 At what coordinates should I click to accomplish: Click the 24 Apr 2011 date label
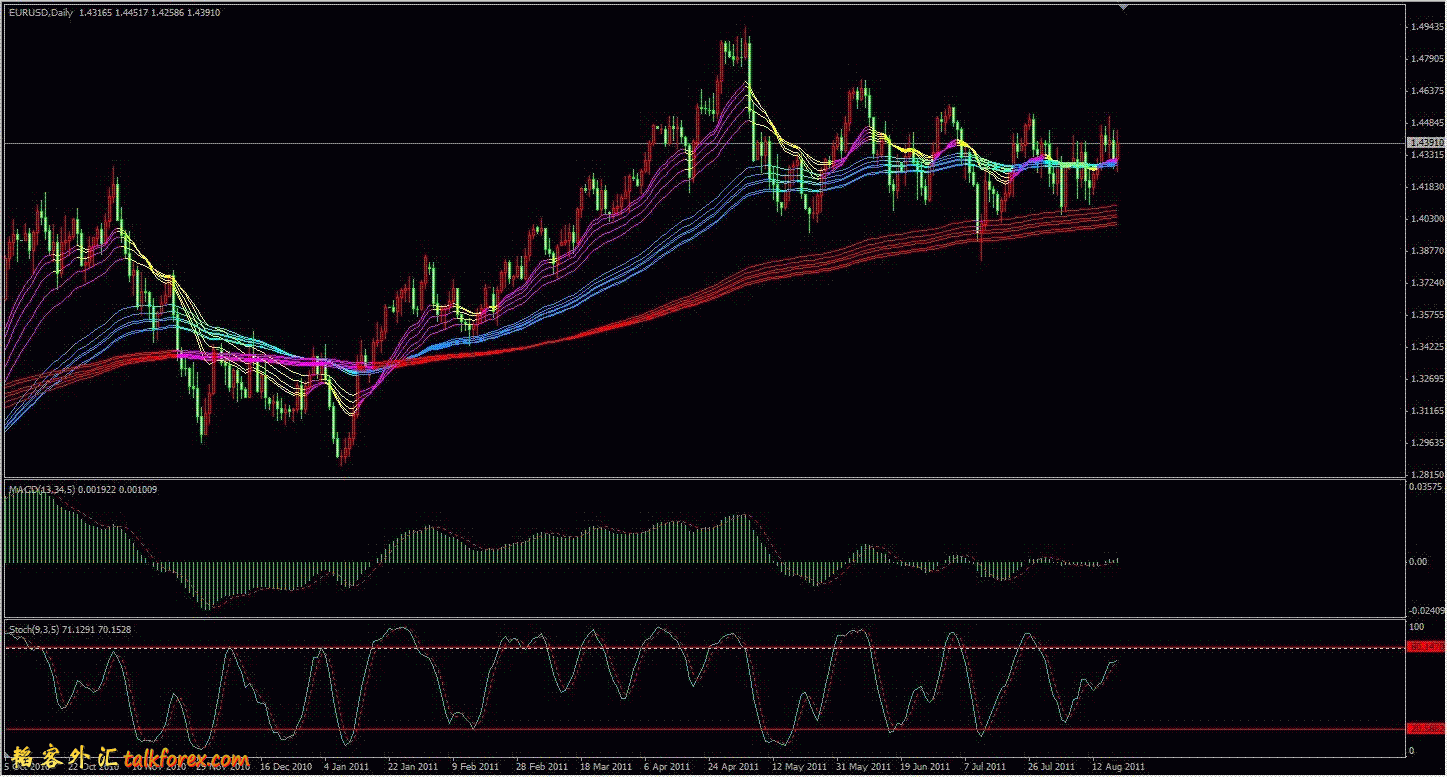pyautogui.click(x=734, y=767)
